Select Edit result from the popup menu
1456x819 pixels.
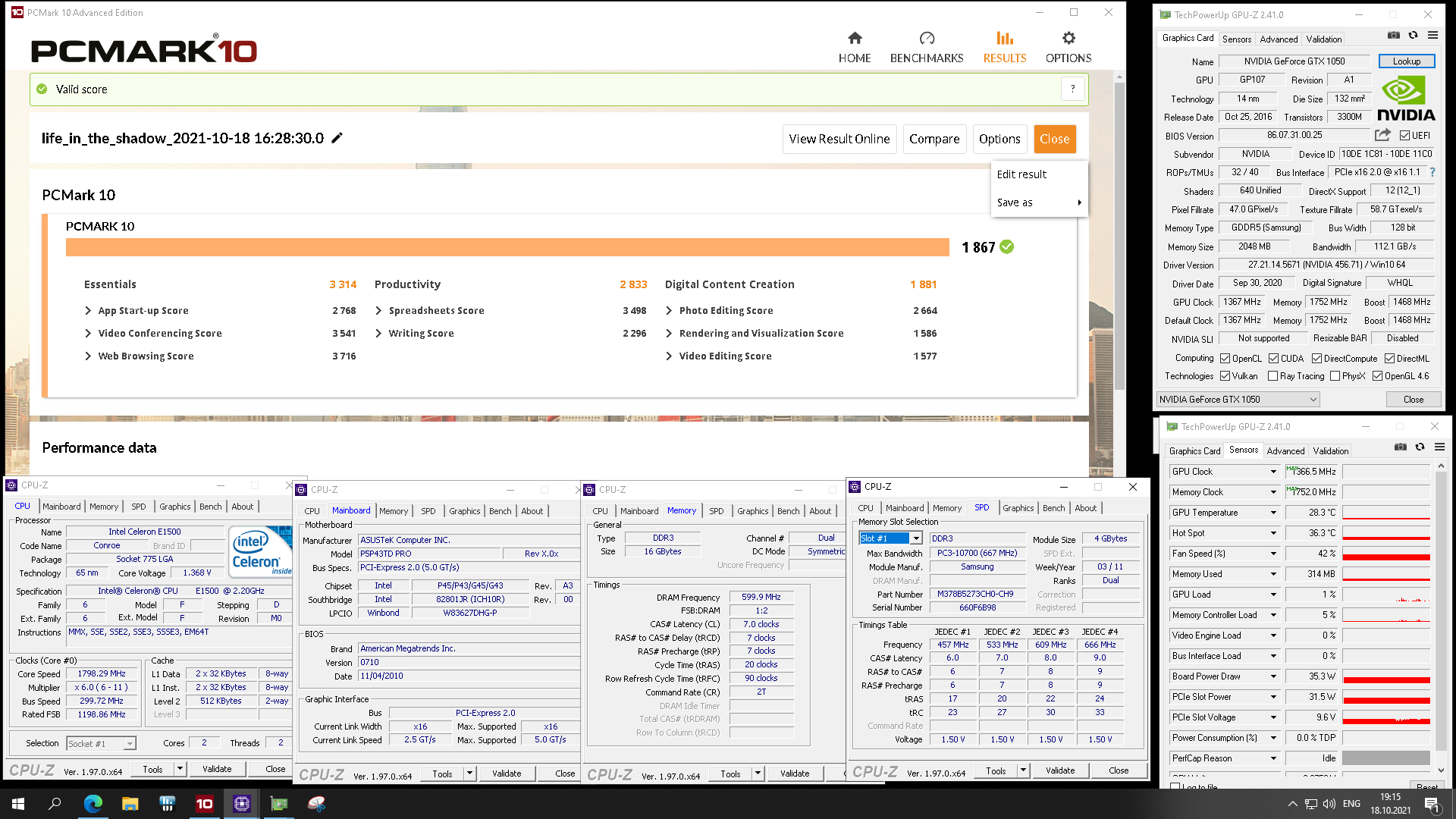point(1021,174)
